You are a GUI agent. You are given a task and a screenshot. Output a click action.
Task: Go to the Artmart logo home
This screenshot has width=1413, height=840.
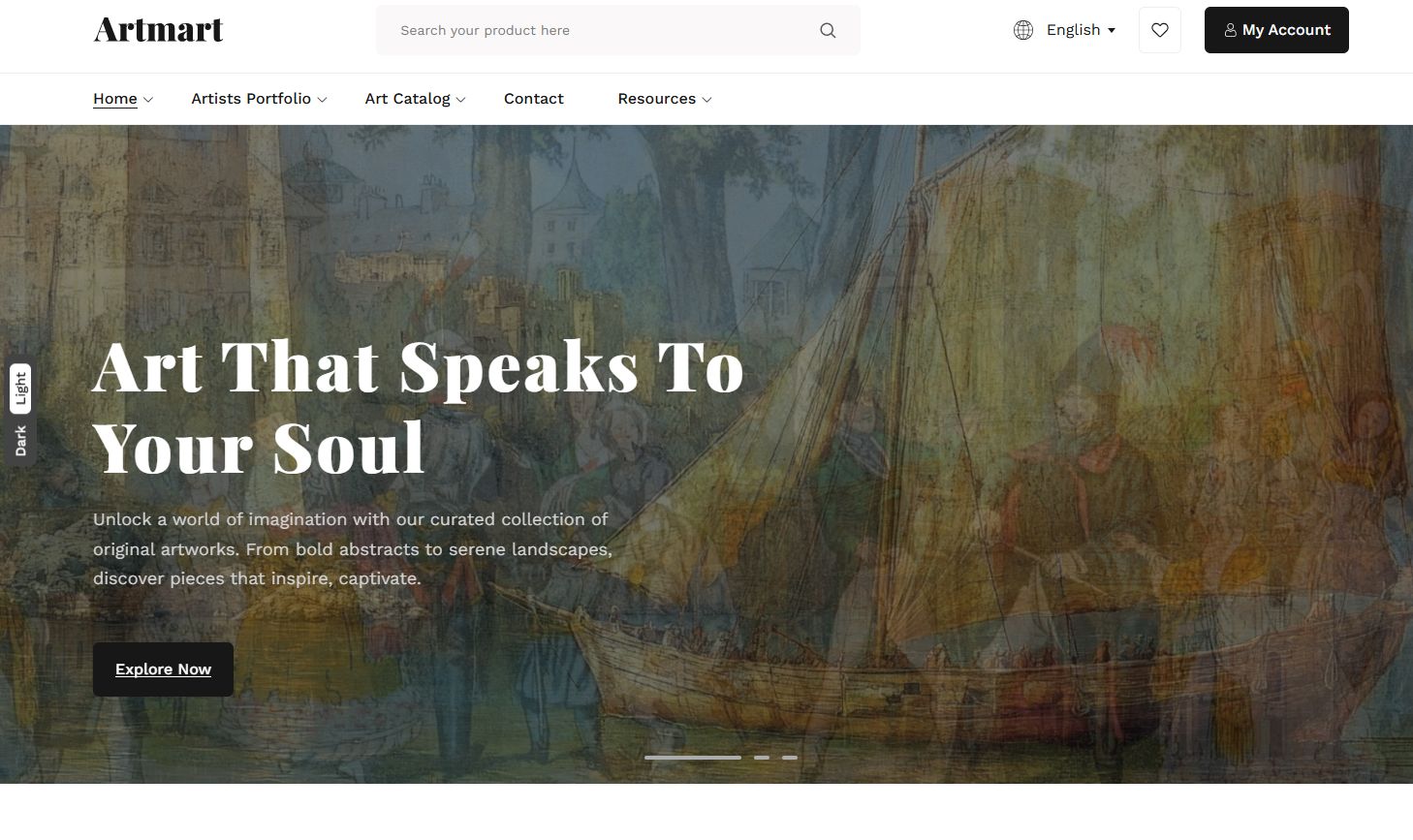[x=158, y=30]
